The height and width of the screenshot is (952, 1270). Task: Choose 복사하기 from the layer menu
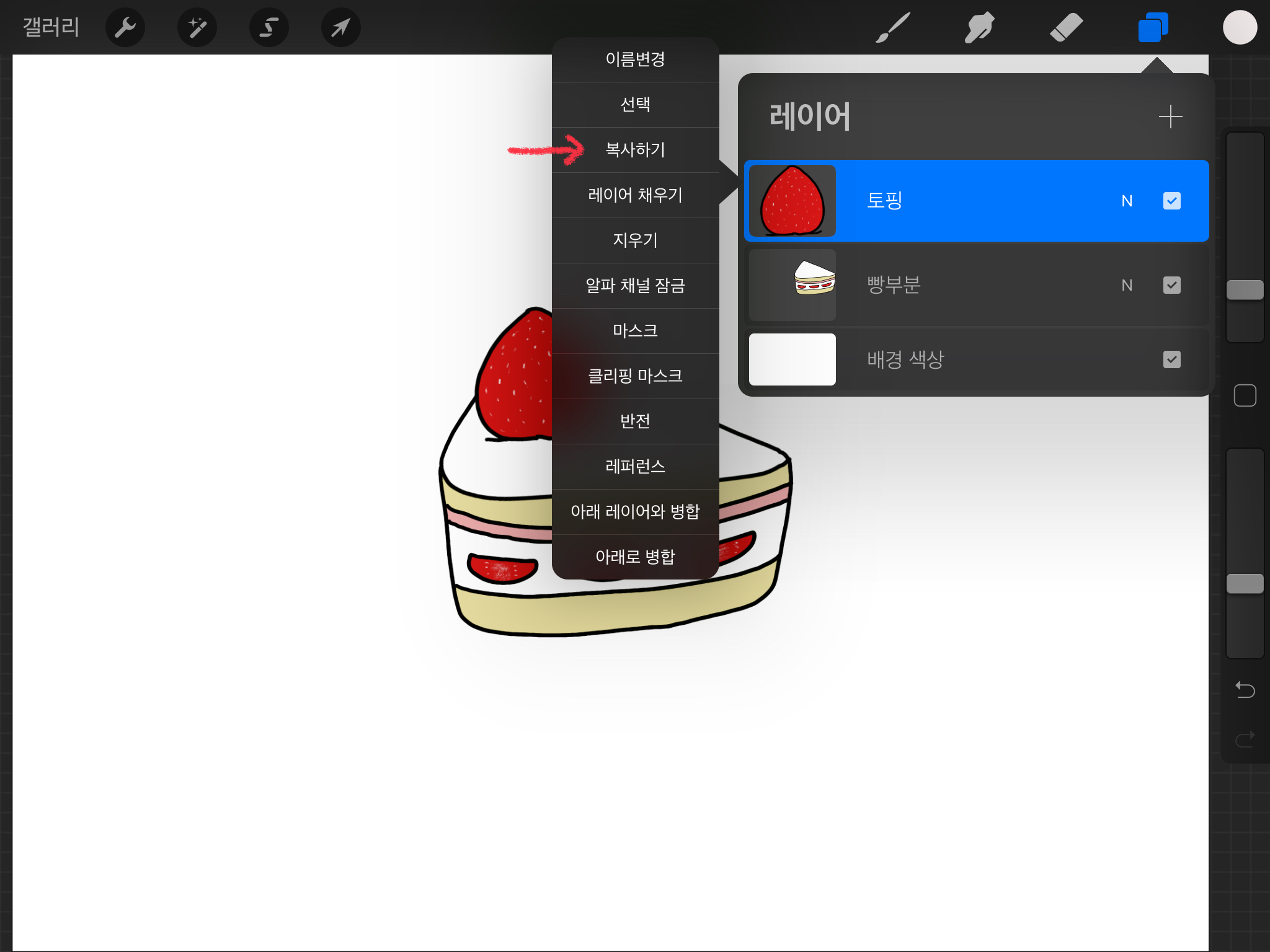point(635,149)
